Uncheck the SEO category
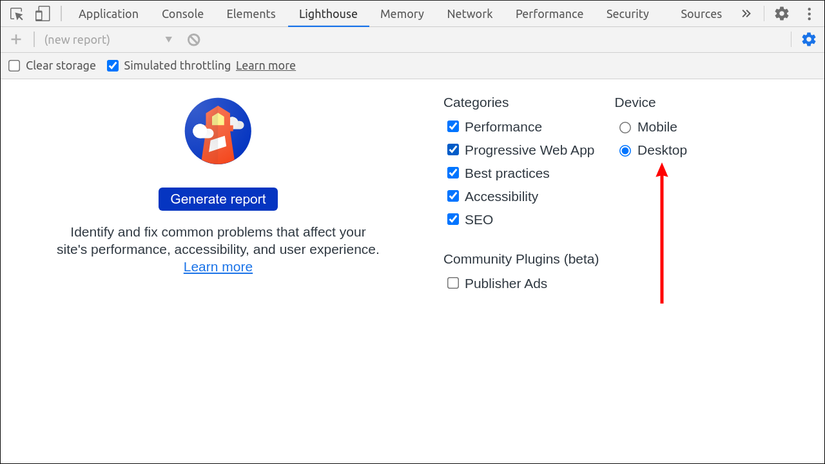The height and width of the screenshot is (464, 825). [452, 219]
